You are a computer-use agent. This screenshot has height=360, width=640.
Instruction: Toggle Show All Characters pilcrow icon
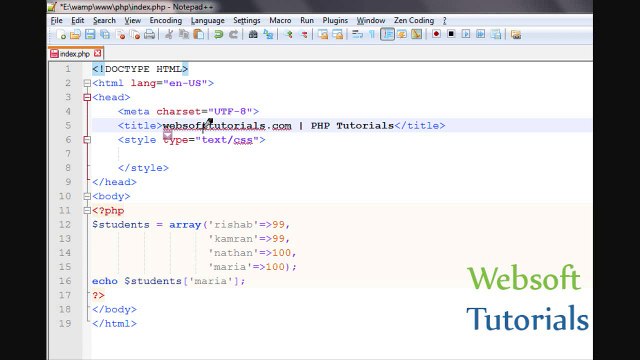click(372, 35)
